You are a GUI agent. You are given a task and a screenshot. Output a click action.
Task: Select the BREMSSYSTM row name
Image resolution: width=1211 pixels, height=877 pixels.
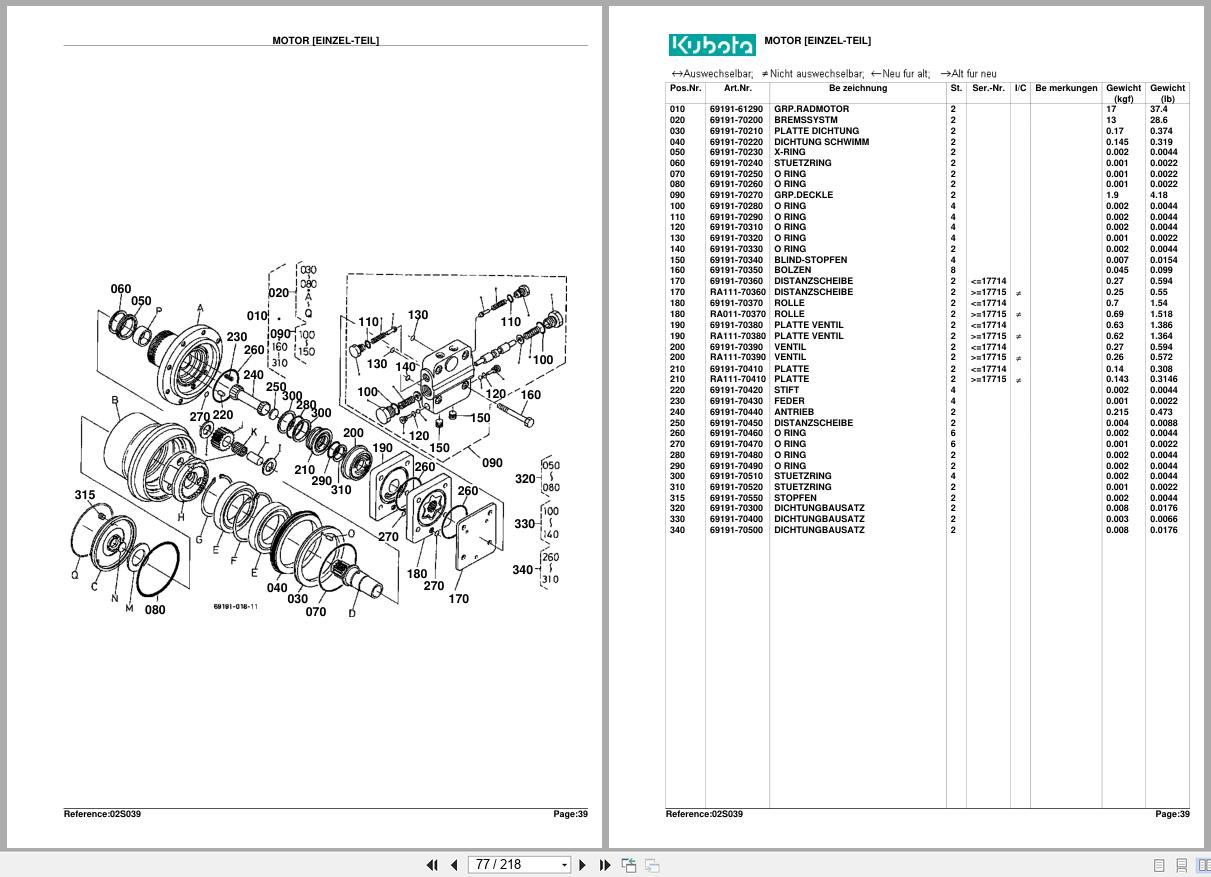[x=806, y=120]
